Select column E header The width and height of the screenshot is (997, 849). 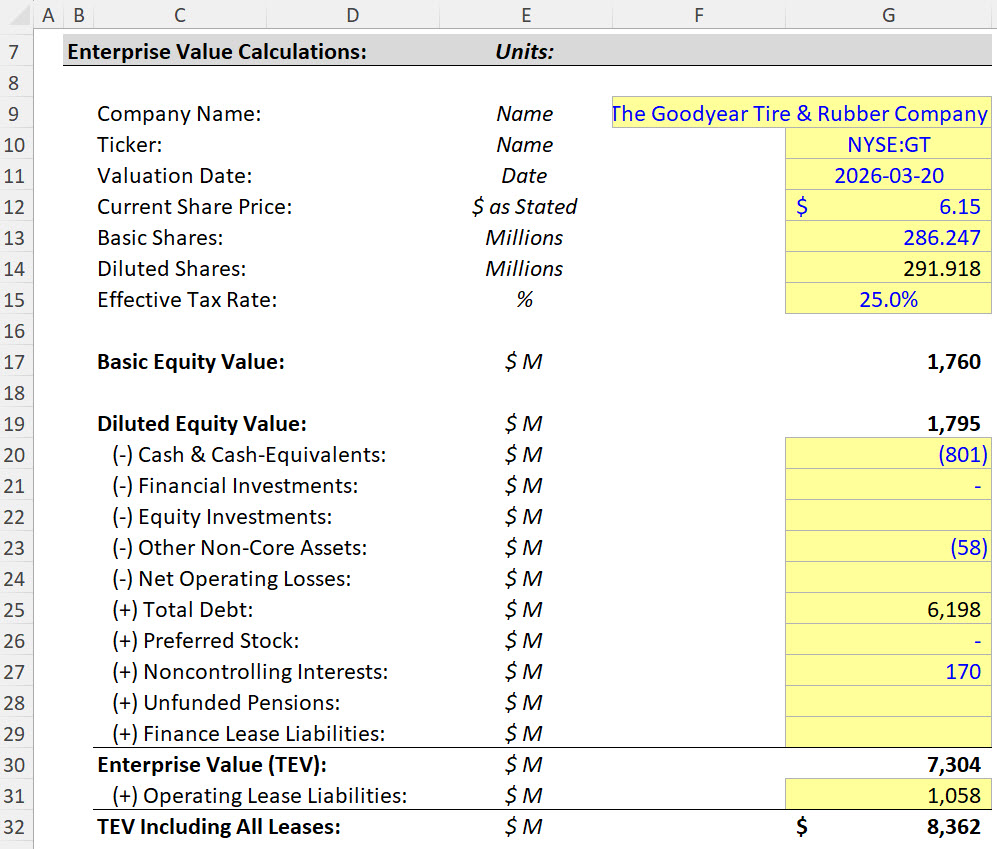526,14
